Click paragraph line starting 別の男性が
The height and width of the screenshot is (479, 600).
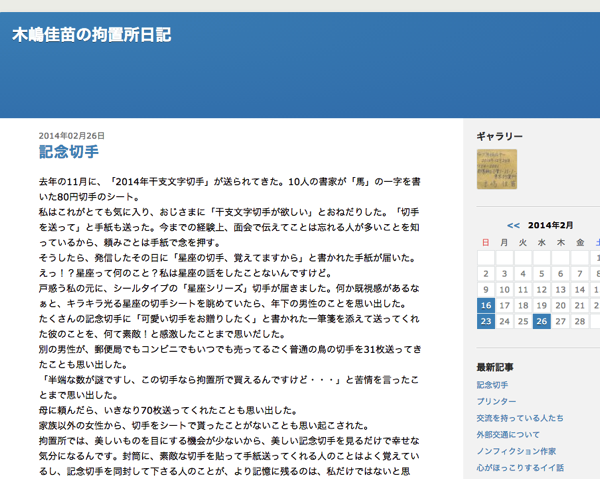point(230,349)
